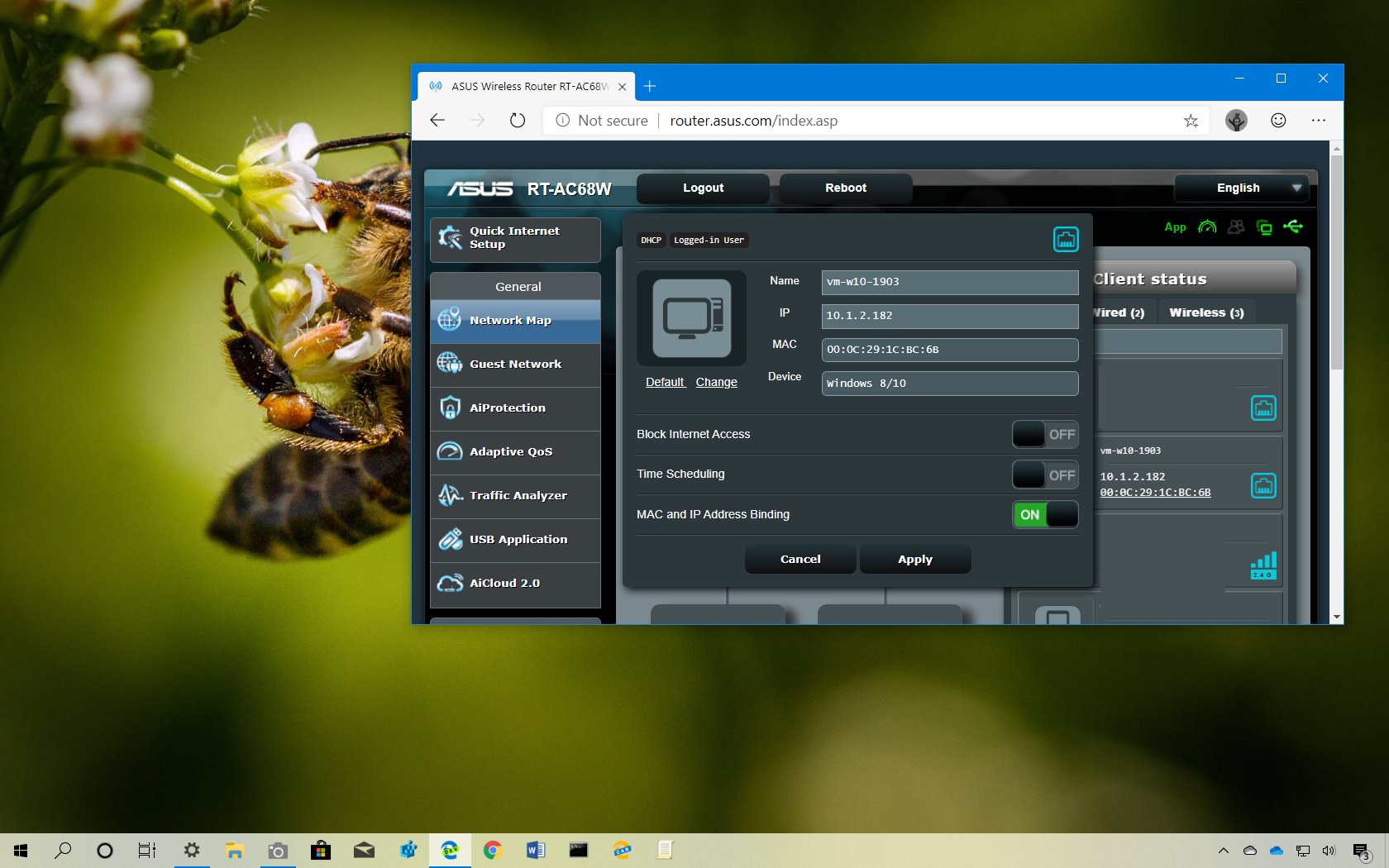Viewport: 1389px width, 868px height.
Task: Click the DHCP tag label
Action: tap(651, 241)
